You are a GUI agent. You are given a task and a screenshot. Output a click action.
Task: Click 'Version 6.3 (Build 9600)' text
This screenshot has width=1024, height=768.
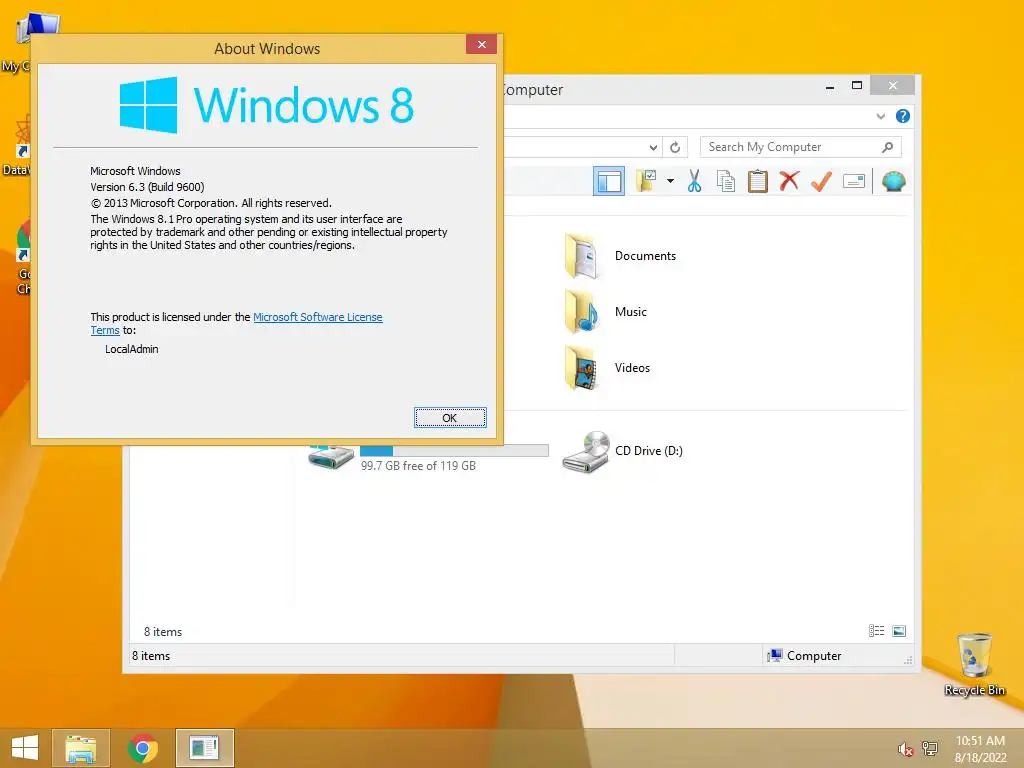click(x=148, y=187)
